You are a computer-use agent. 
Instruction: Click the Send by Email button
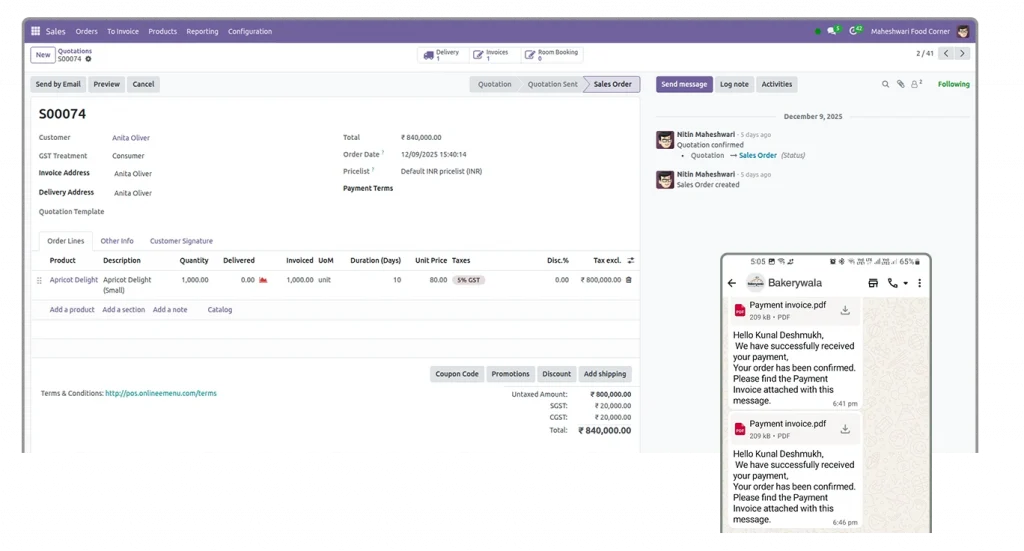tap(58, 84)
